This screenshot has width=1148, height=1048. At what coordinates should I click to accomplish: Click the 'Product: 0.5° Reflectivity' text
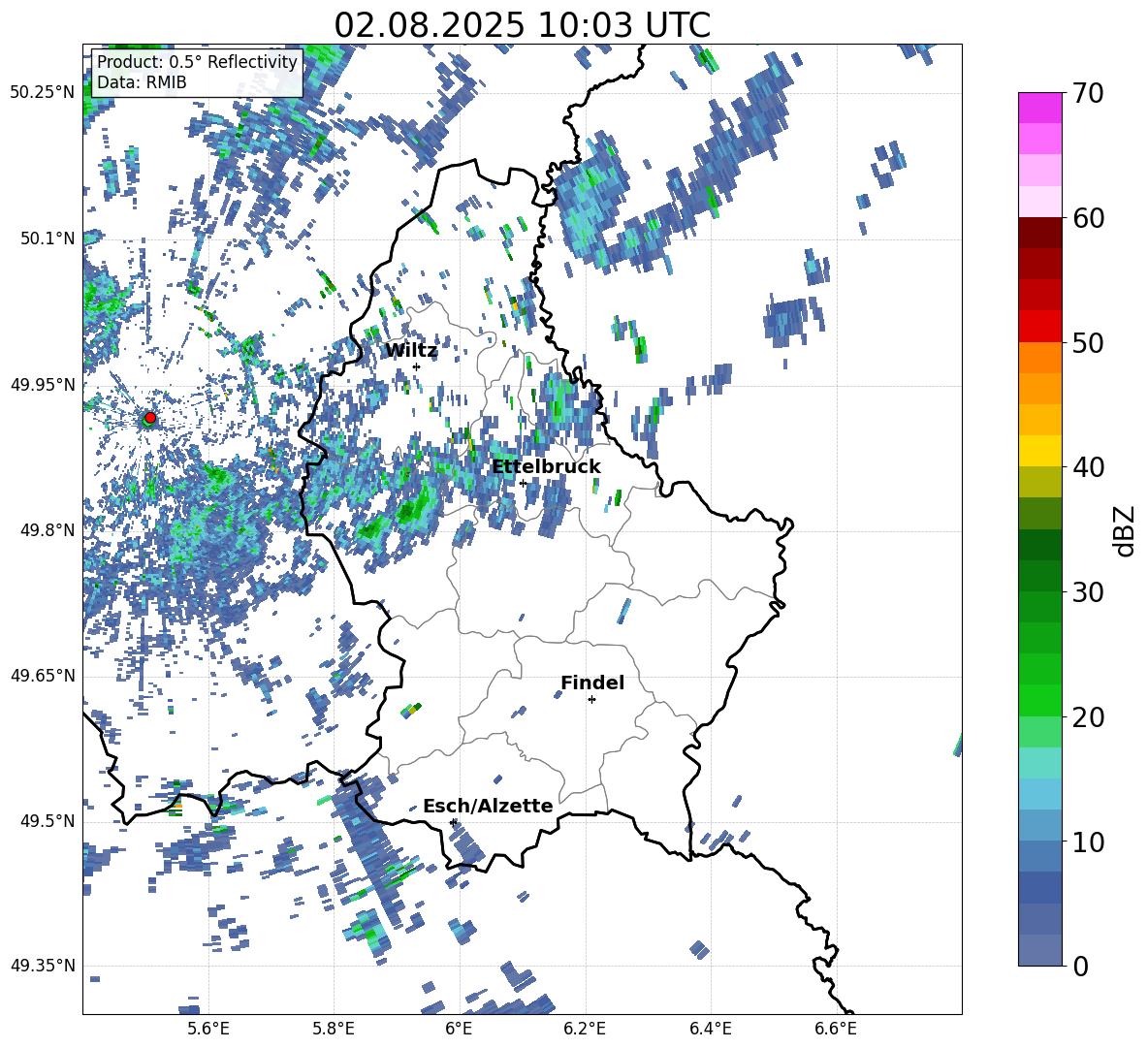click(x=197, y=62)
